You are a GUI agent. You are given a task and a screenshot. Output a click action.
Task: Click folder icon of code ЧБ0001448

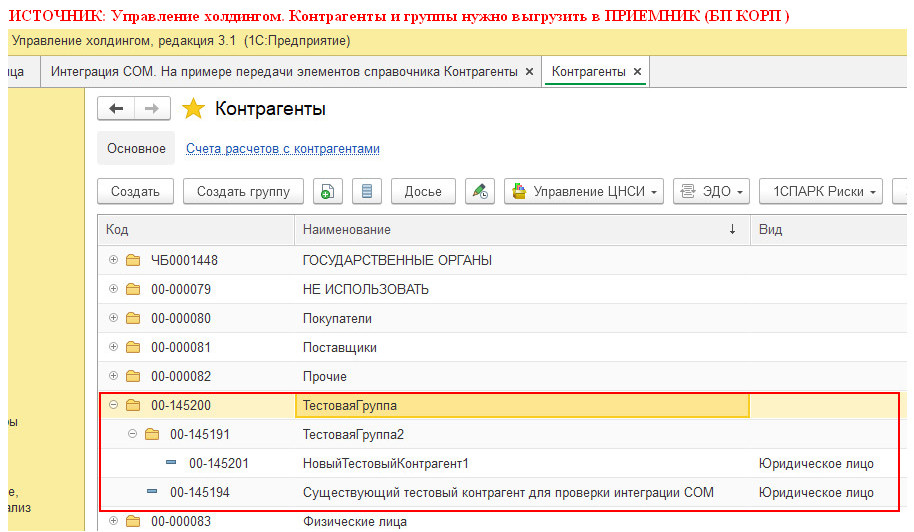coord(133,260)
